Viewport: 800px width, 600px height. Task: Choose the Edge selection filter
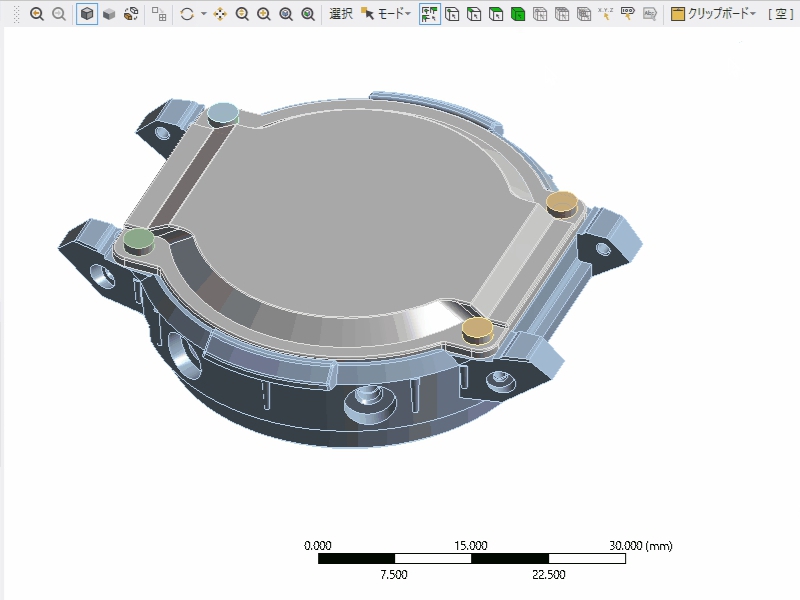tap(474, 14)
